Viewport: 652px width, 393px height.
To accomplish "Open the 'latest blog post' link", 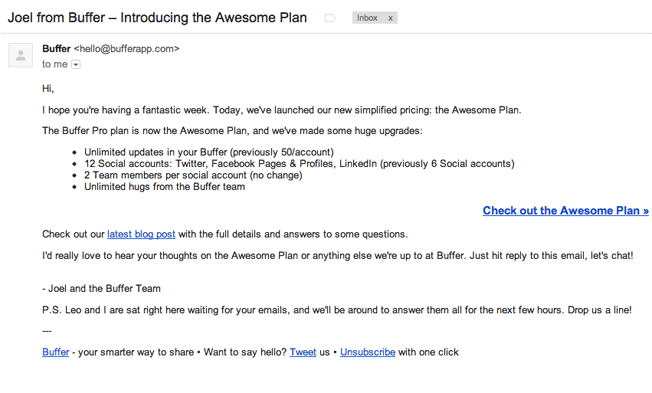I will click(x=141, y=234).
